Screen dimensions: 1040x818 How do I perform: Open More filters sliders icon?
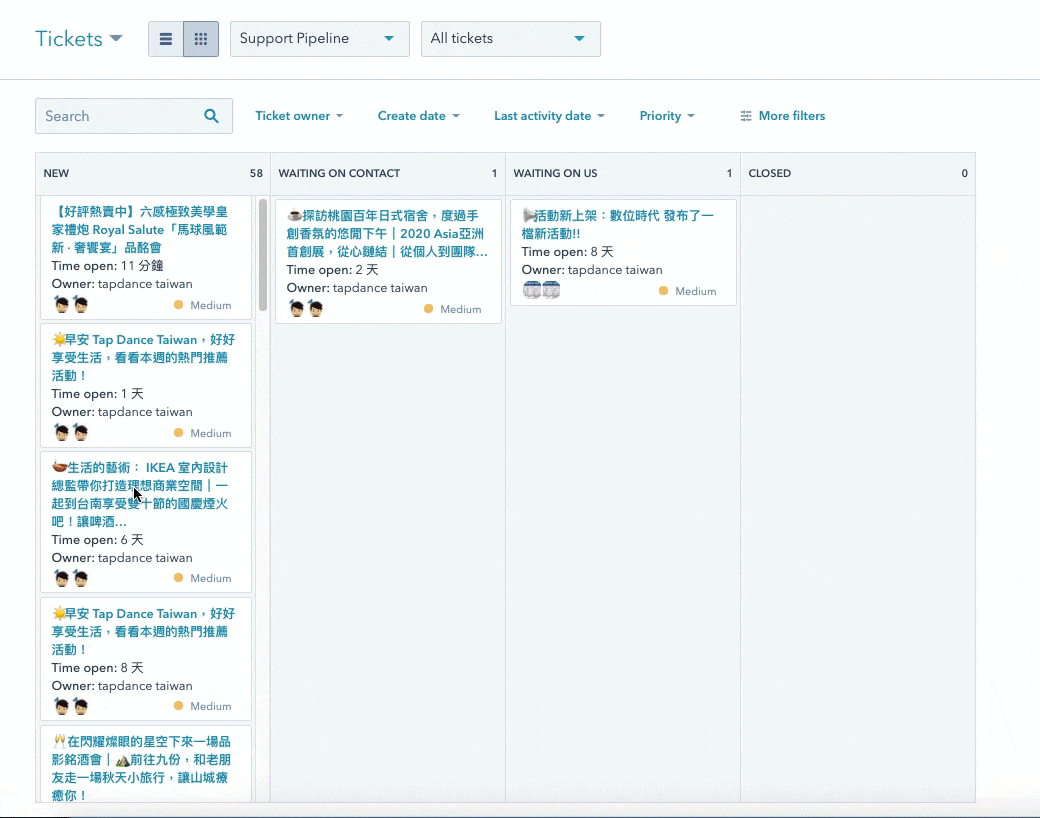(746, 116)
